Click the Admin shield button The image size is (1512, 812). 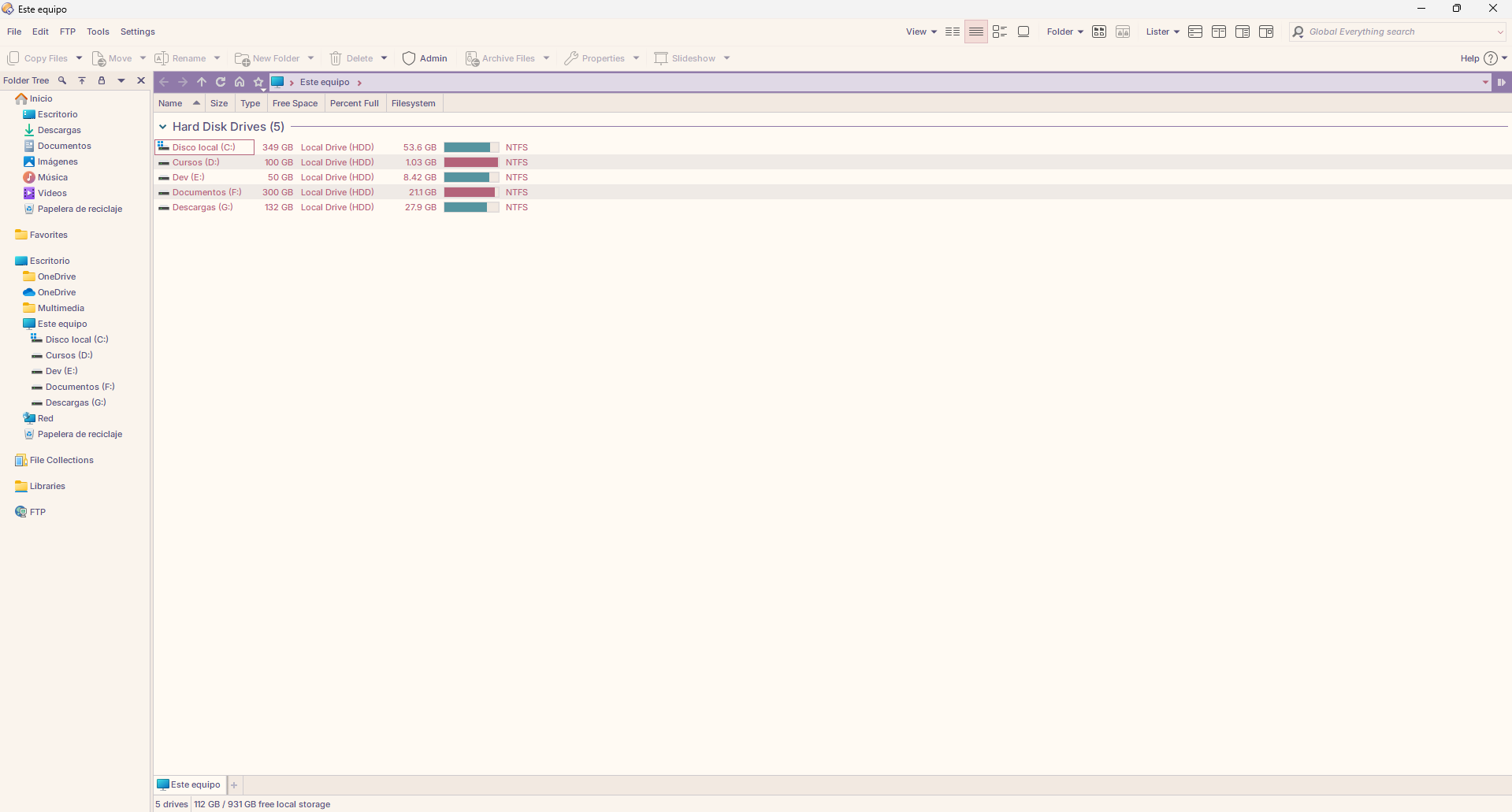click(425, 58)
